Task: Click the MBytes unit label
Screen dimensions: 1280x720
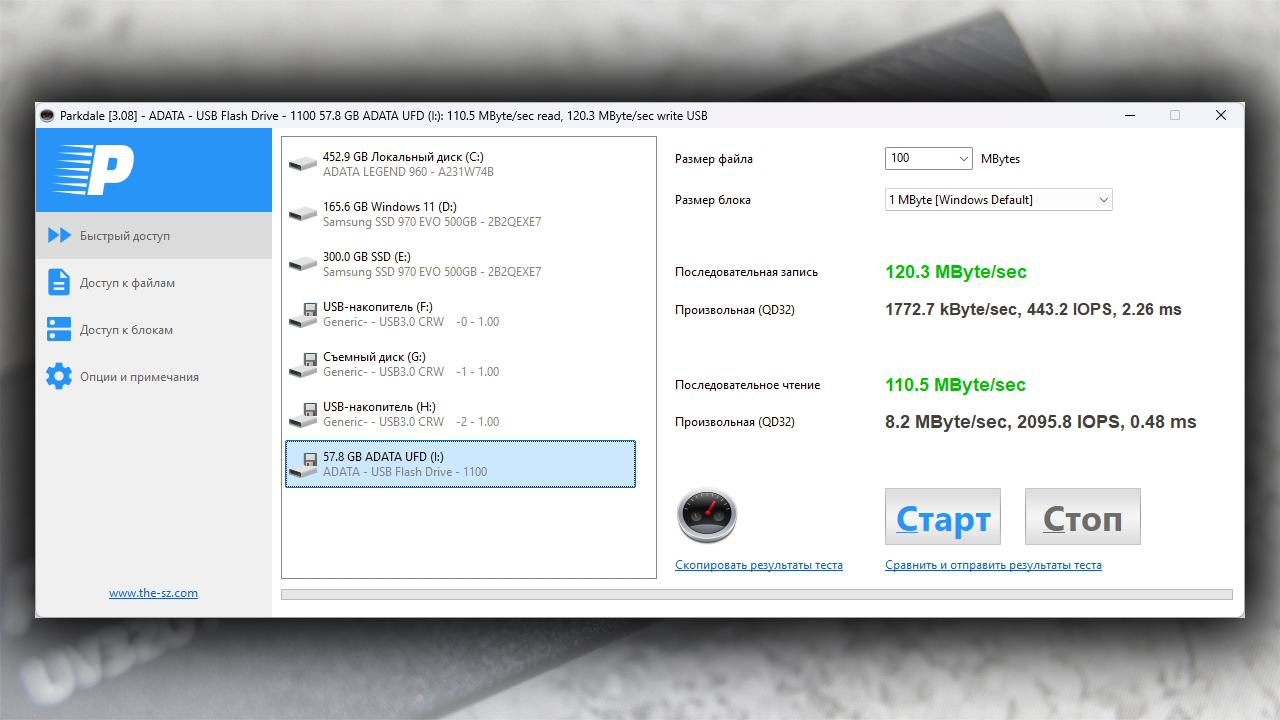Action: point(1001,159)
